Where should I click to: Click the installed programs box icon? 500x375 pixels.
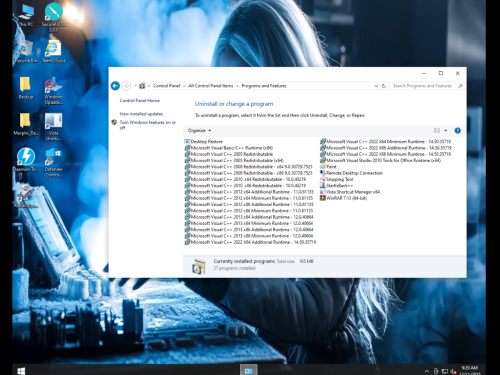(199, 266)
